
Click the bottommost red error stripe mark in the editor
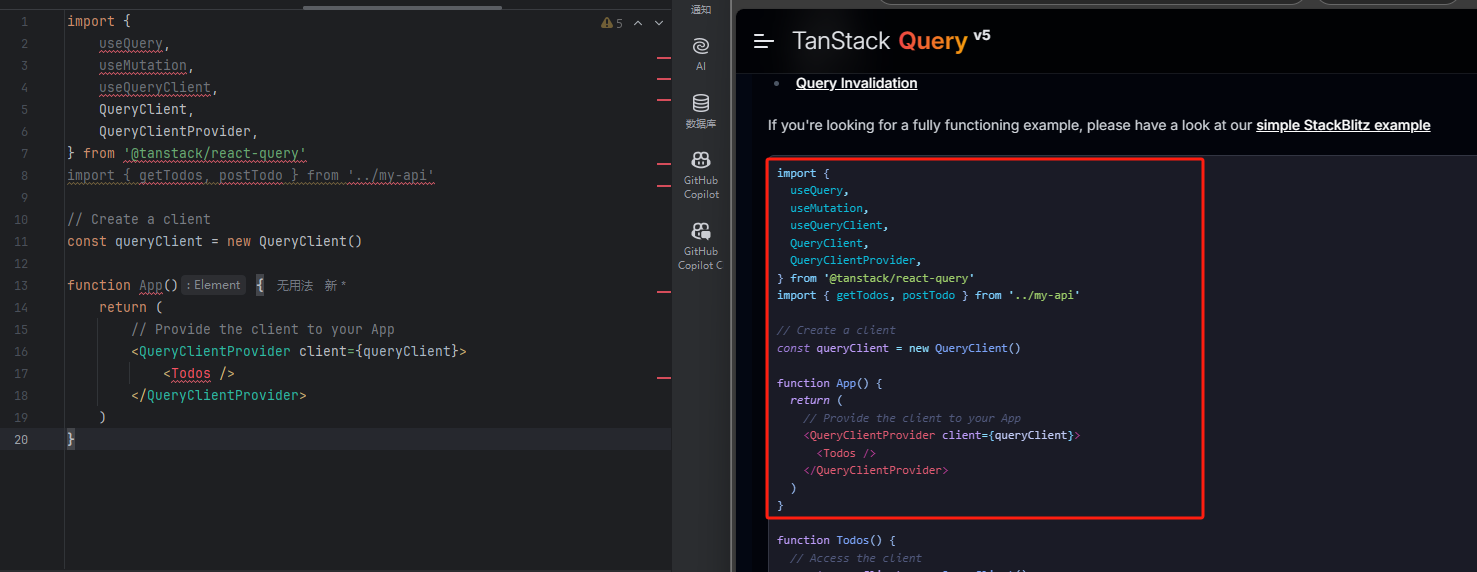(x=664, y=378)
